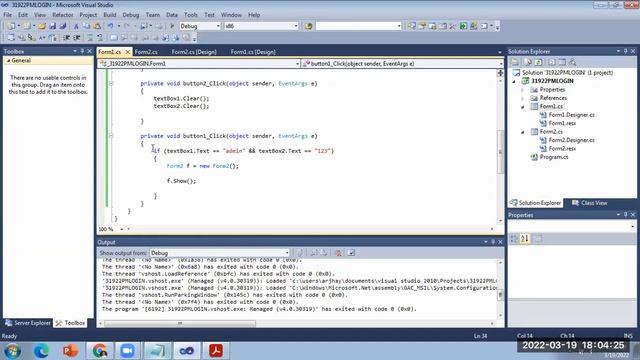Collapse the Form2.cs tree node
640x360 pixels.
522,132
